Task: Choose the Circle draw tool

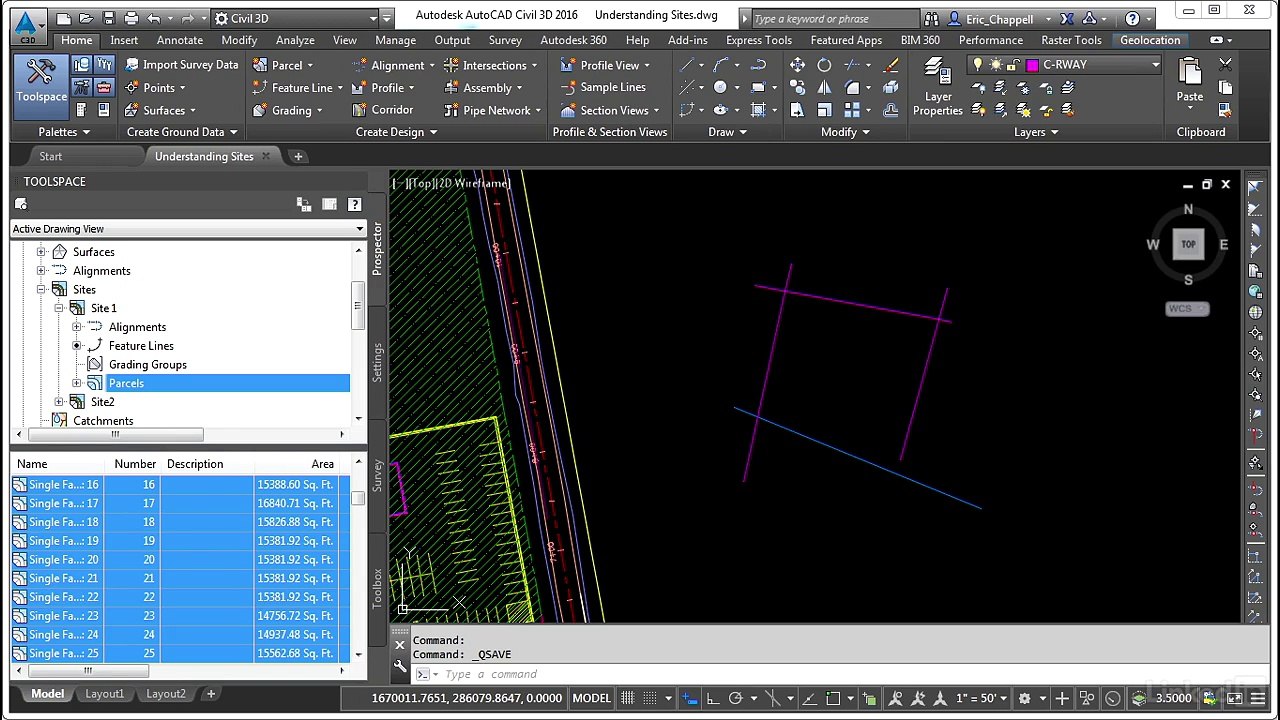Action: [x=720, y=88]
